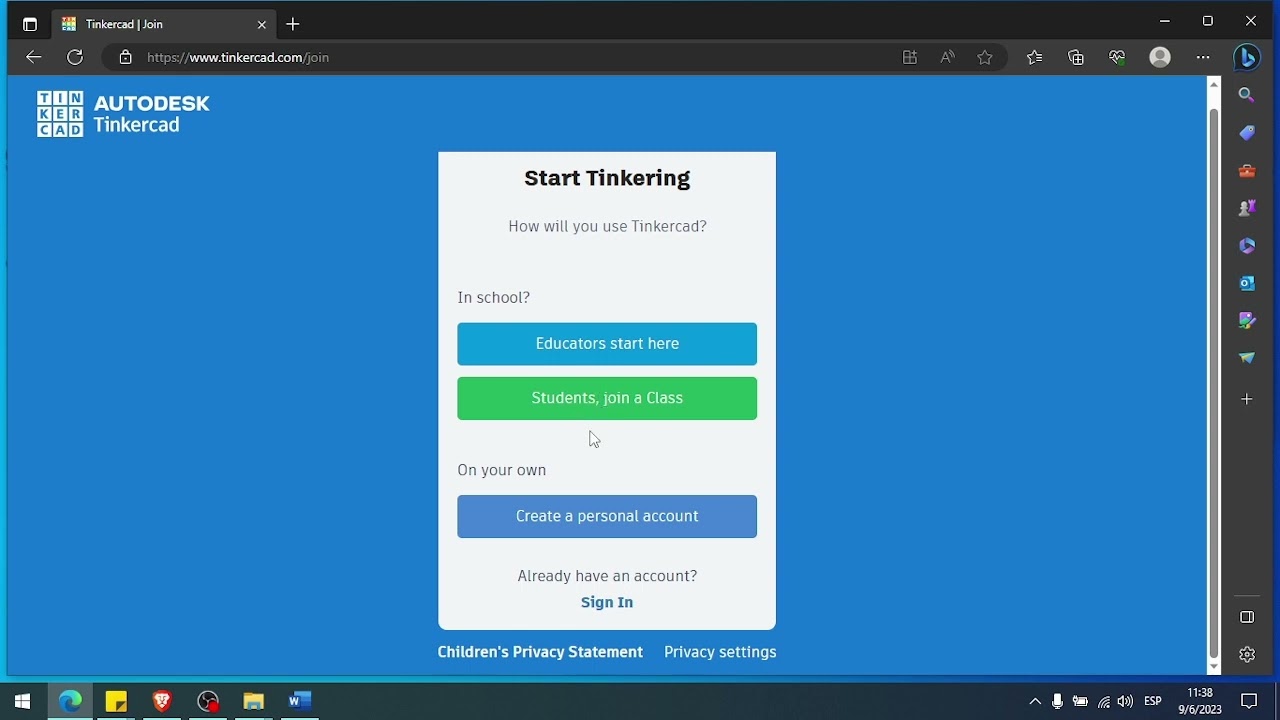Screen dimensions: 1280x720
Task: Click the Educators start here button
Action: click(607, 344)
